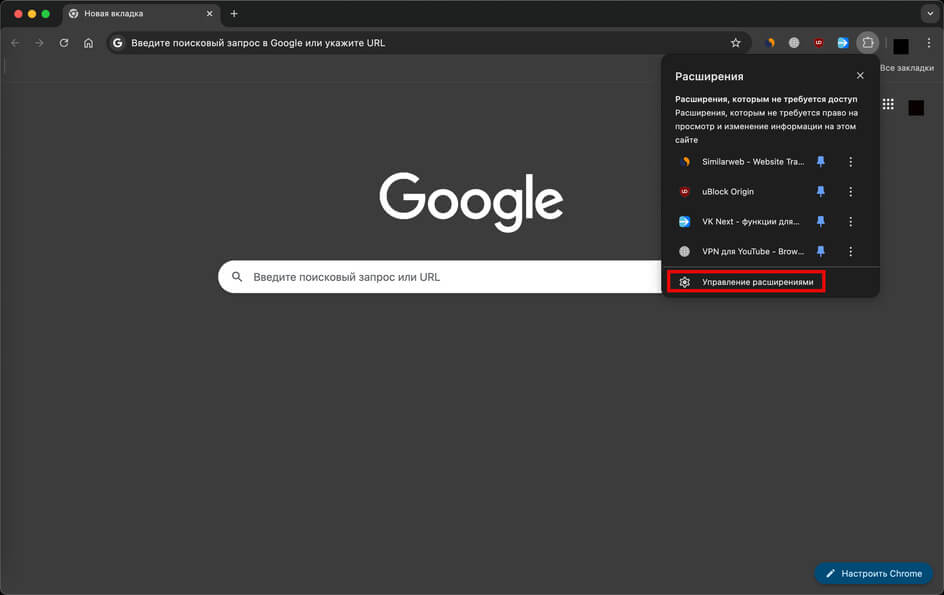This screenshot has width=944, height=595.
Task: Unpin VK Next extension from toolbar
Action: coord(821,222)
